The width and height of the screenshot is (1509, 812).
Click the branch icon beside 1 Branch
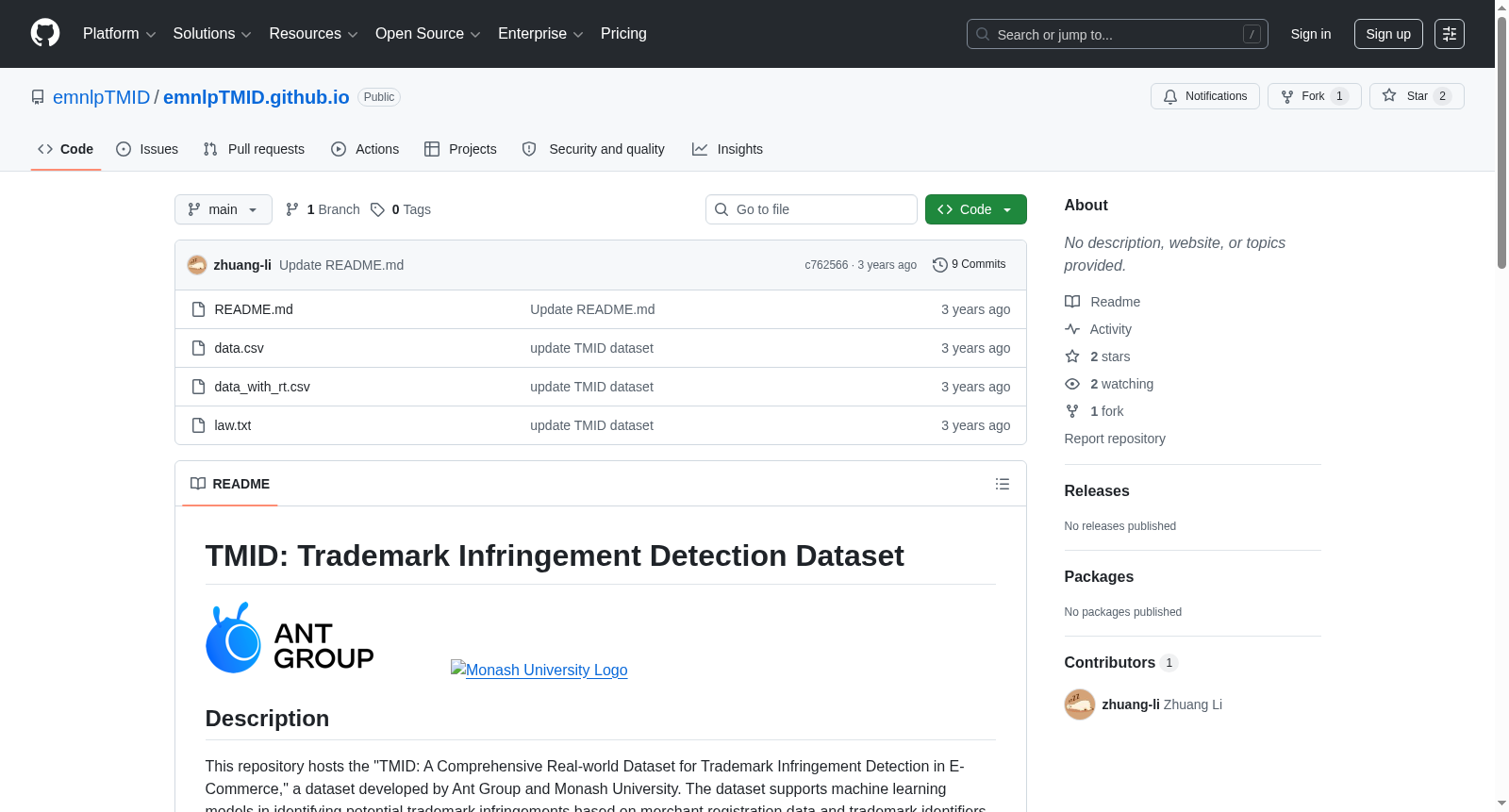click(x=292, y=209)
